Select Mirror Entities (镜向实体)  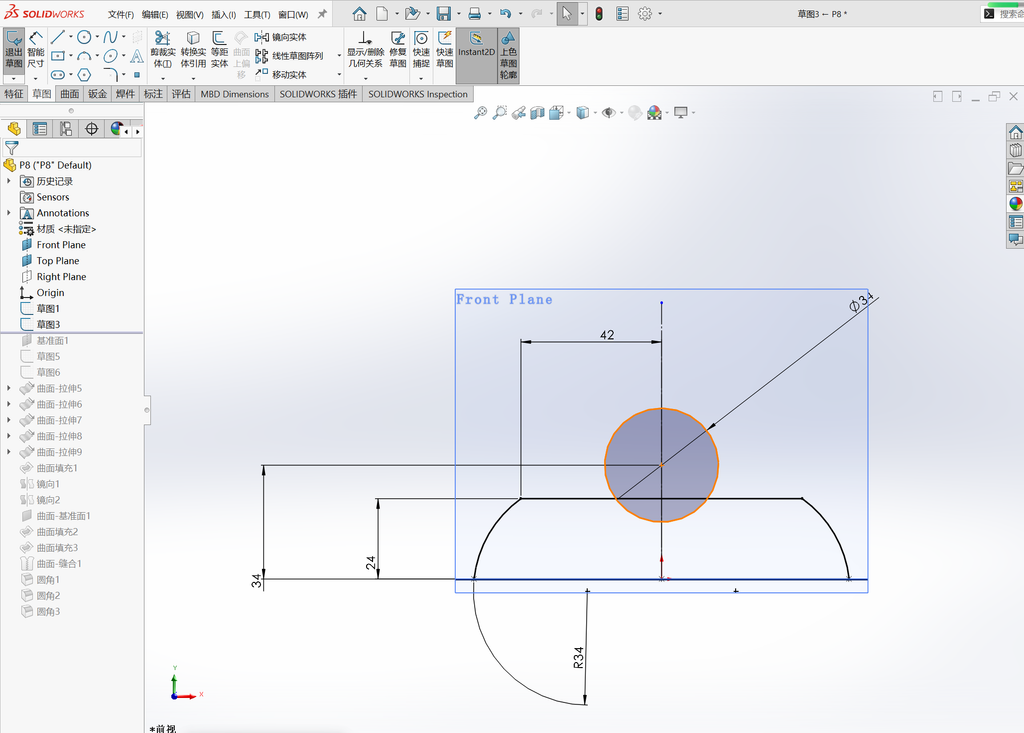[281, 37]
